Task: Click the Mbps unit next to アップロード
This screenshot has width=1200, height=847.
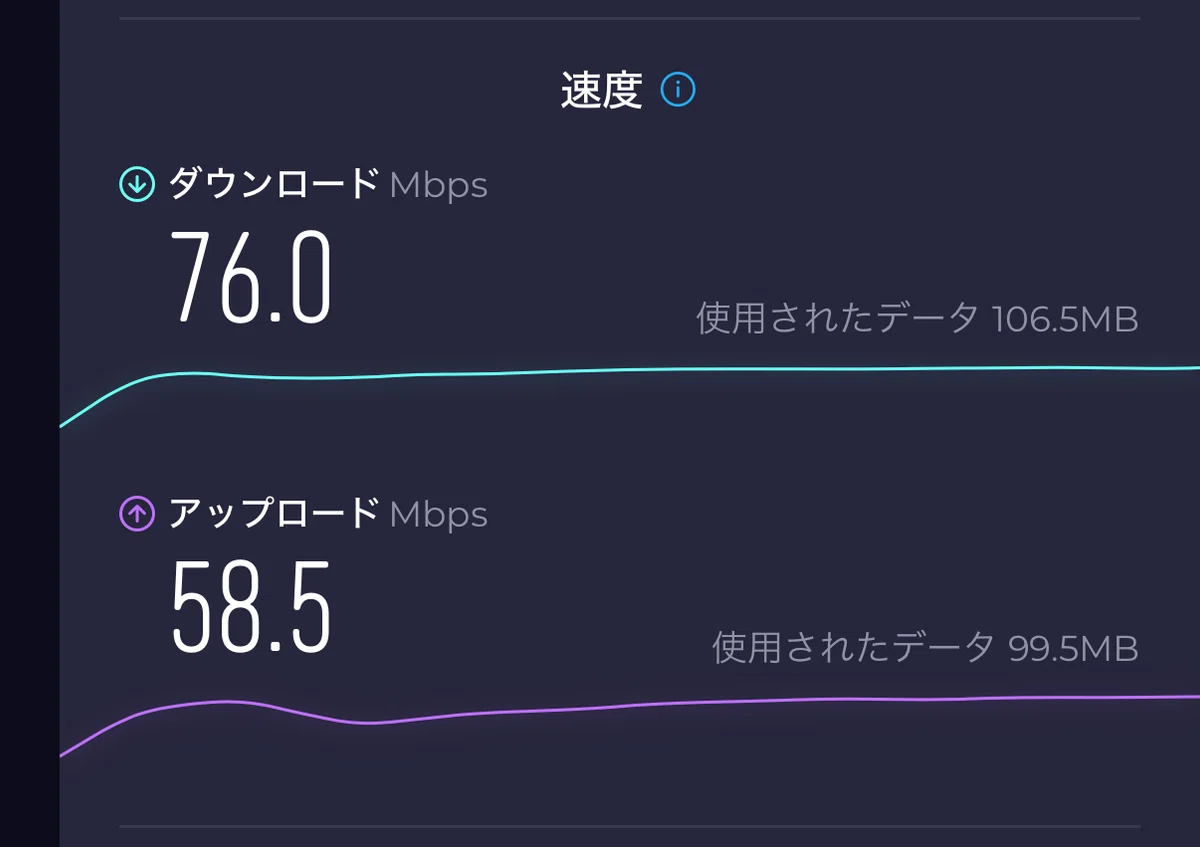Action: click(x=438, y=515)
